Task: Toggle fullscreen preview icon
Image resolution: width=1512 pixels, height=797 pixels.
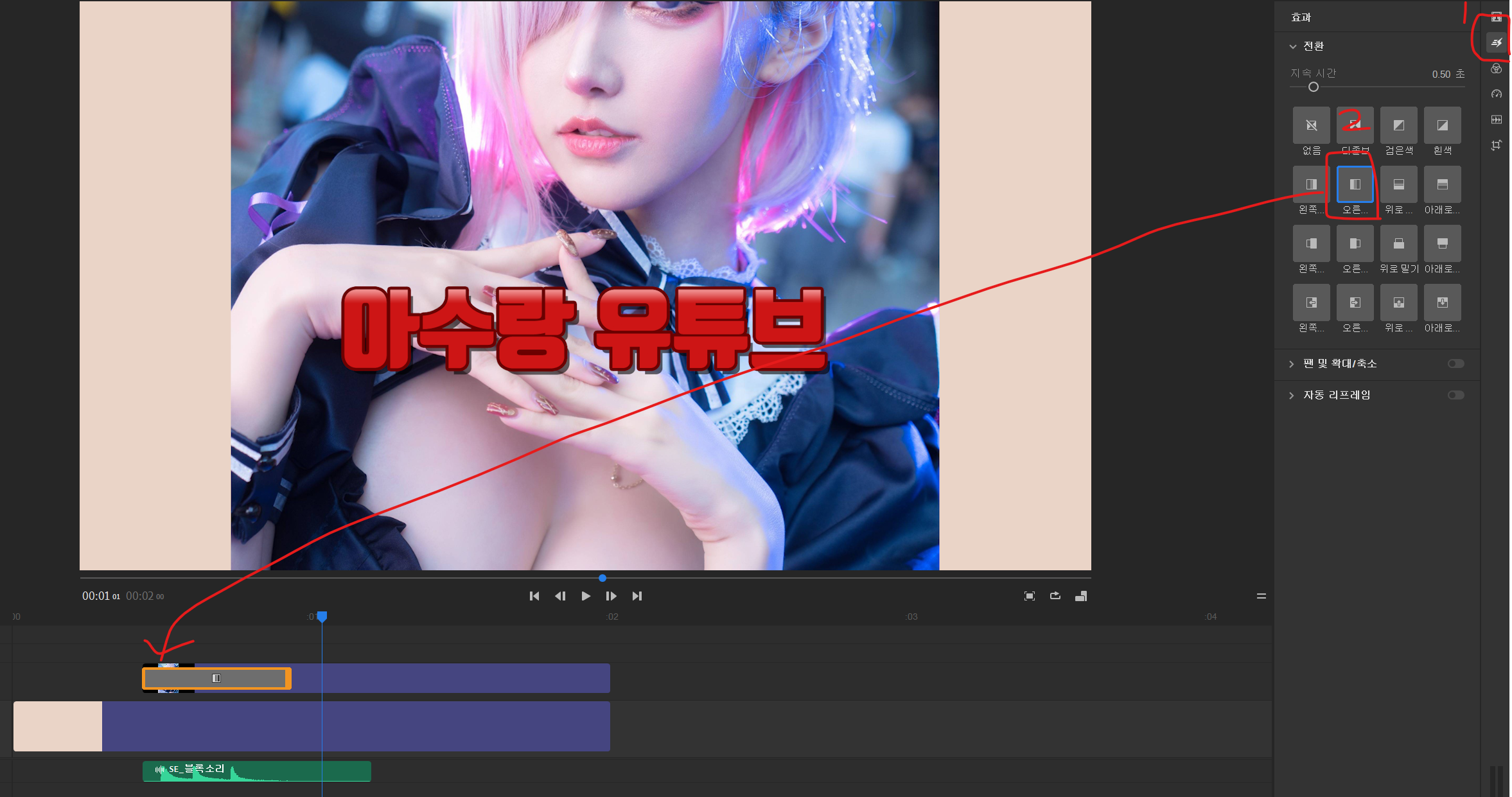Action: 1029,596
